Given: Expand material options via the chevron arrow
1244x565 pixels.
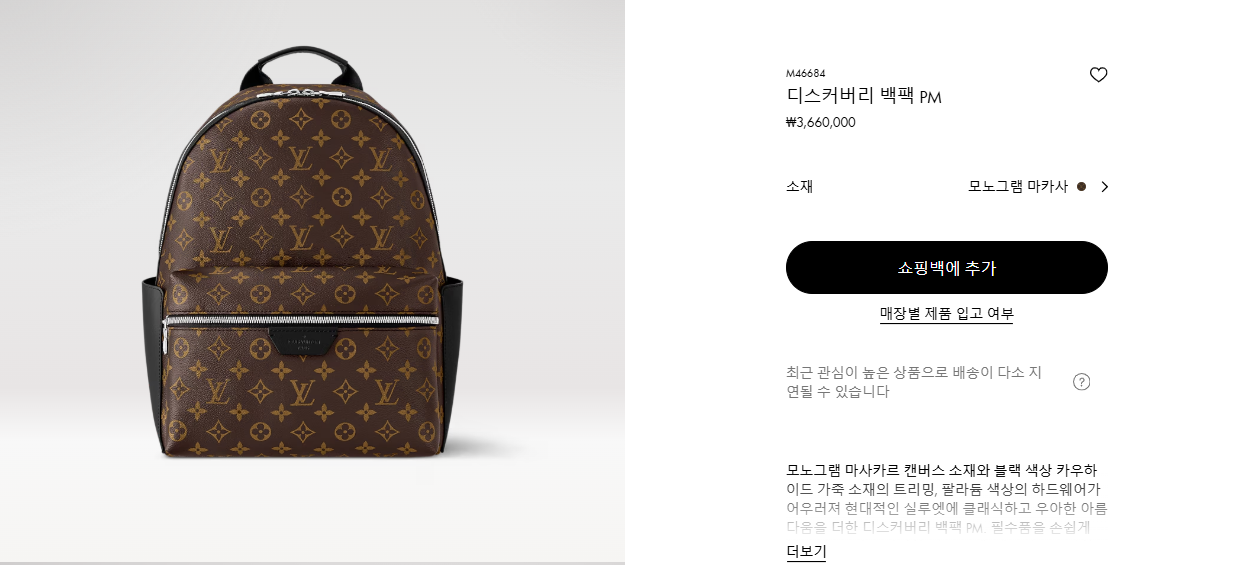Looking at the screenshot, I should pos(1104,187).
